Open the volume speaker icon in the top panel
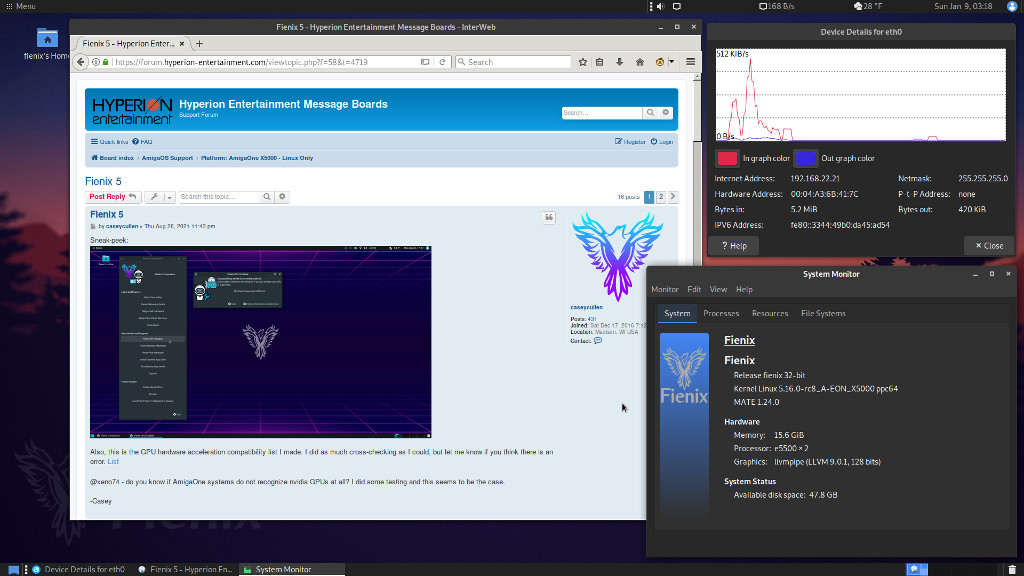The image size is (1024, 576). 660,6
